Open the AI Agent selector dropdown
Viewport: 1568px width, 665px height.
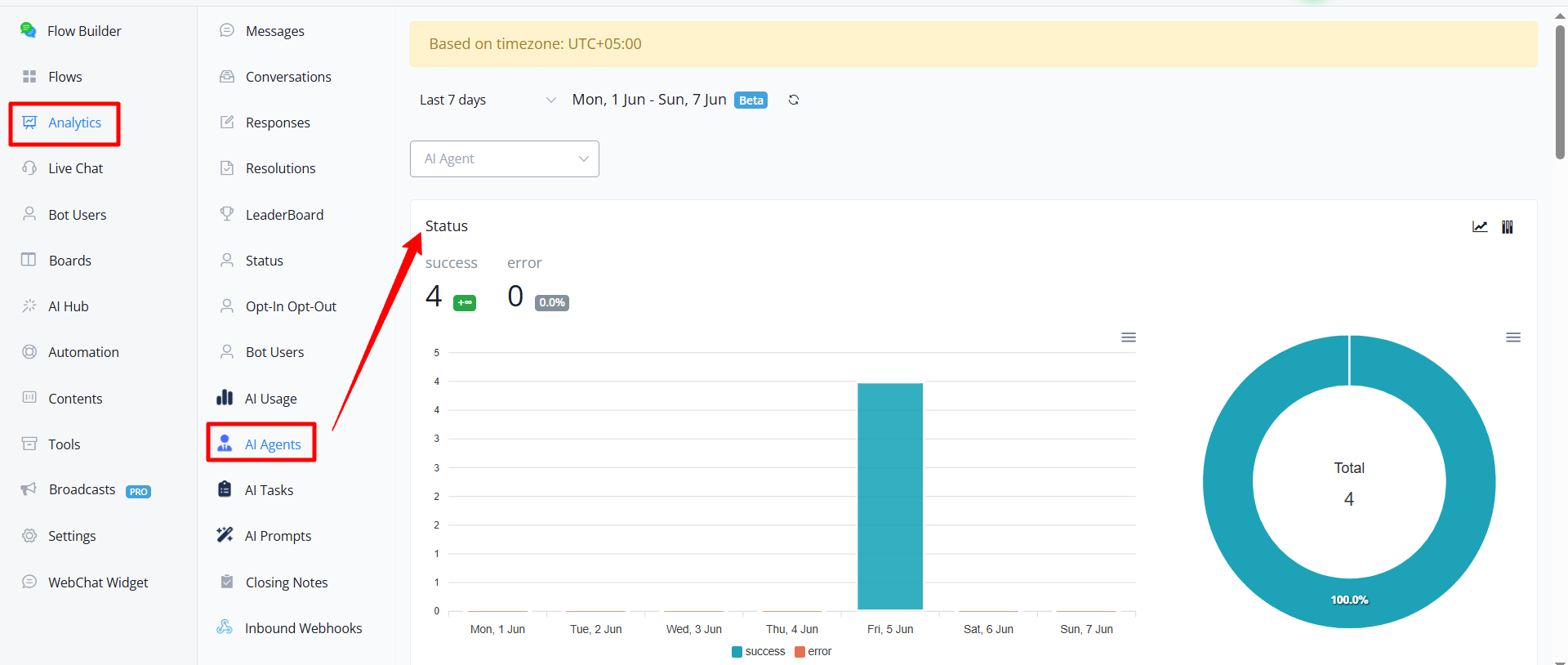coord(505,158)
